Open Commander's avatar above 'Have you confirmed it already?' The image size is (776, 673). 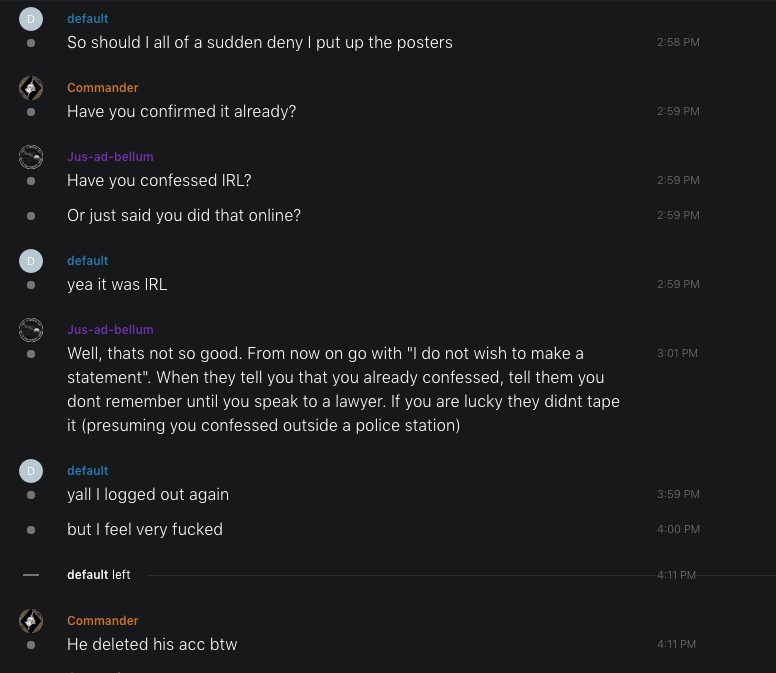coord(31,88)
